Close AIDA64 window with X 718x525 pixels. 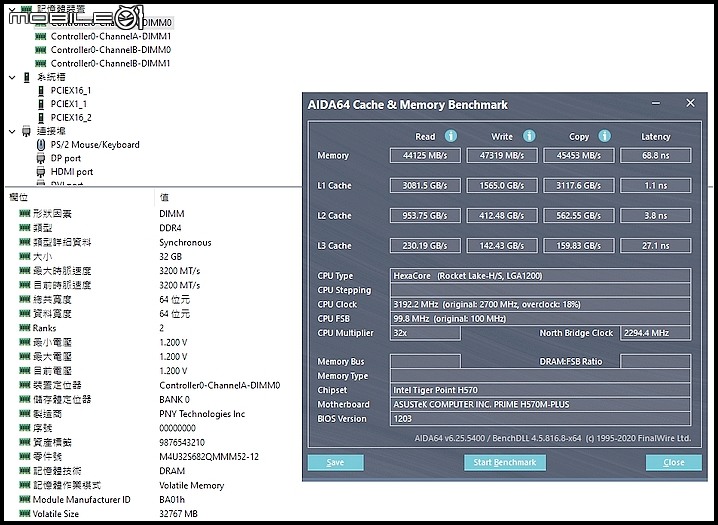(690, 103)
